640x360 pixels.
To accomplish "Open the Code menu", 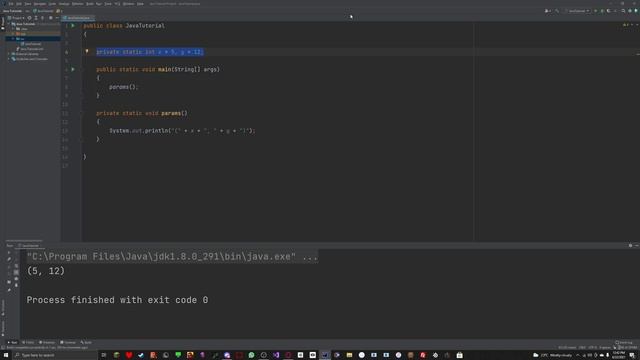I will tap(52, 4).
